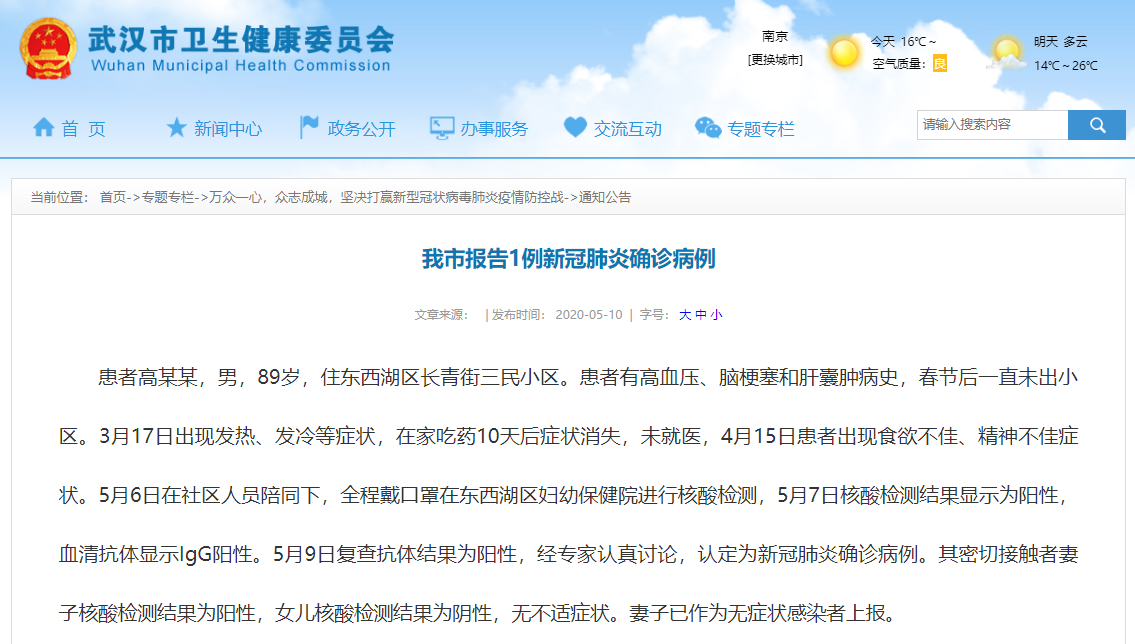Click the national emblem logo
This screenshot has width=1135, height=644.
[48, 49]
